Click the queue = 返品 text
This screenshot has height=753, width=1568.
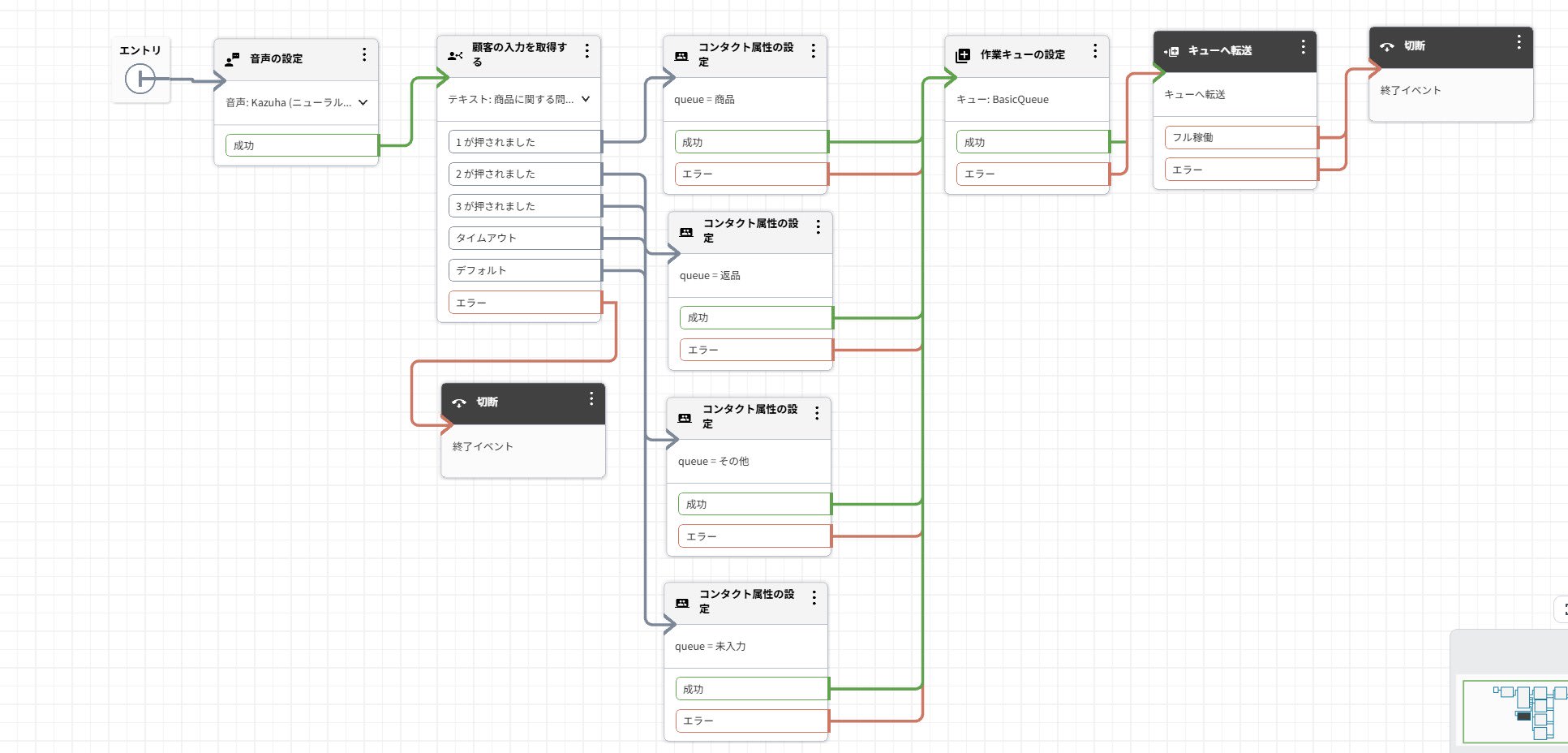(x=710, y=275)
